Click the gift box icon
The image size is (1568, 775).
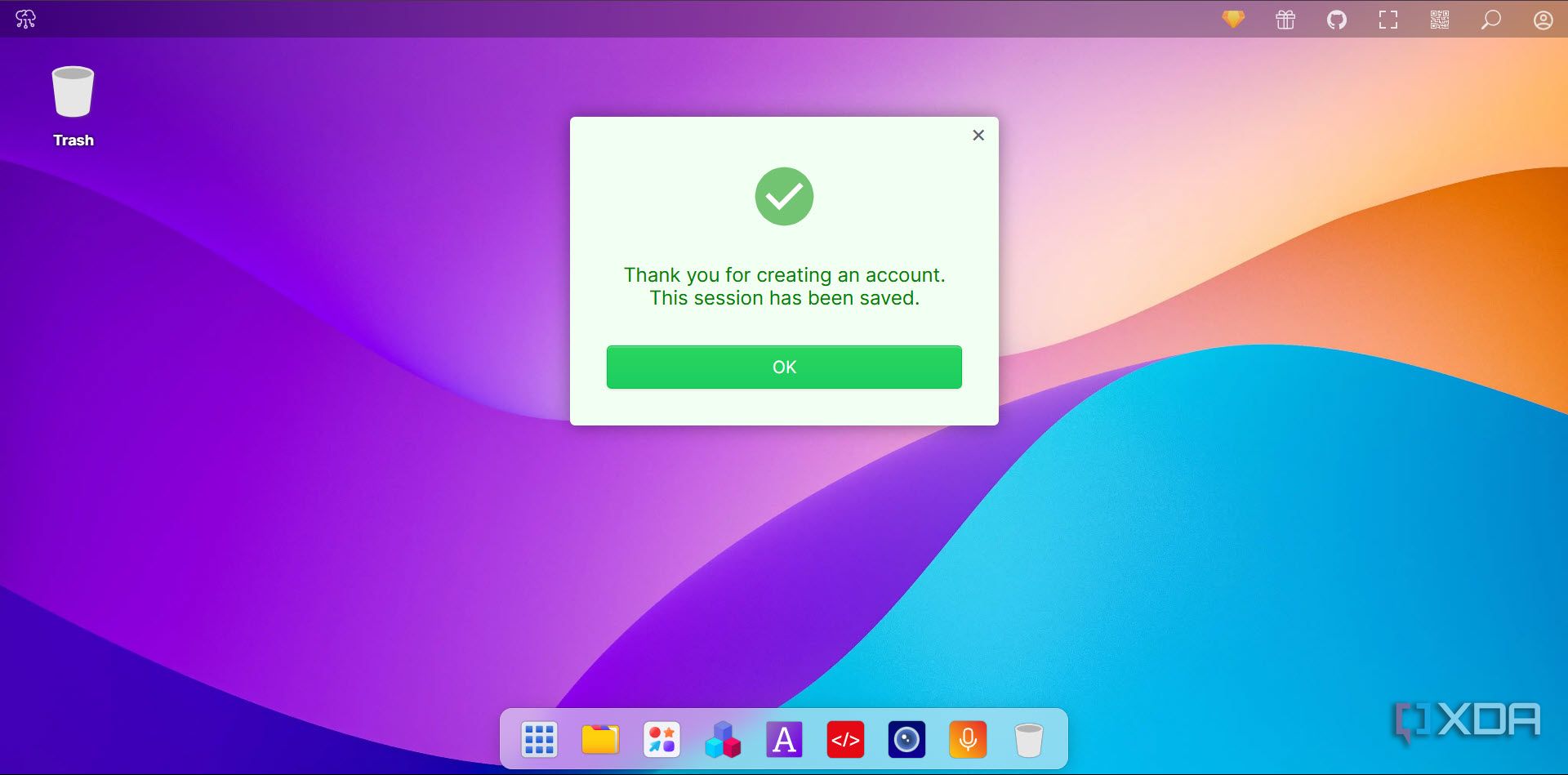tap(1285, 20)
